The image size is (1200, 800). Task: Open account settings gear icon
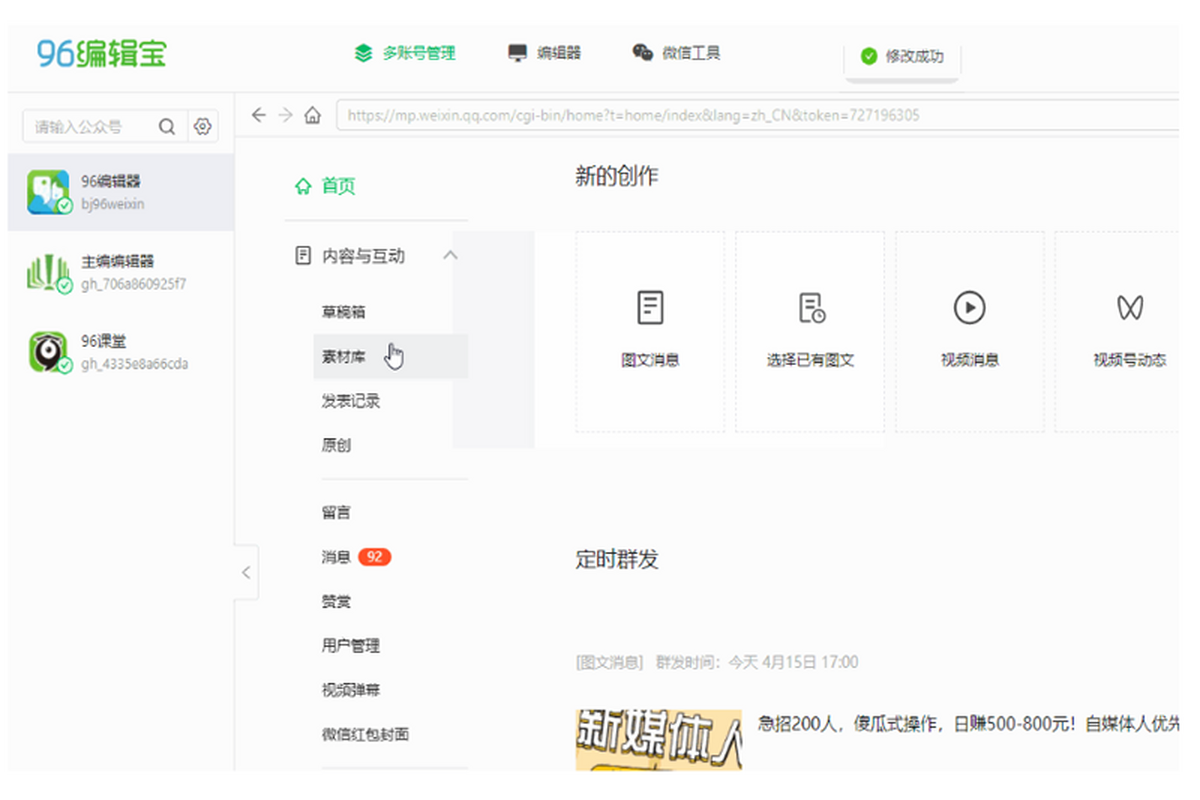[x=203, y=127]
